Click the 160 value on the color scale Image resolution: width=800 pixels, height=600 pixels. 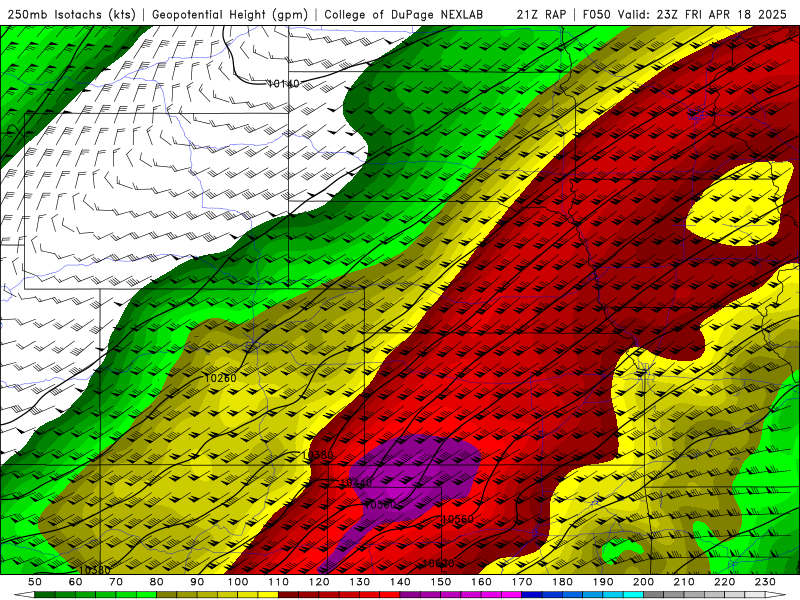click(481, 582)
